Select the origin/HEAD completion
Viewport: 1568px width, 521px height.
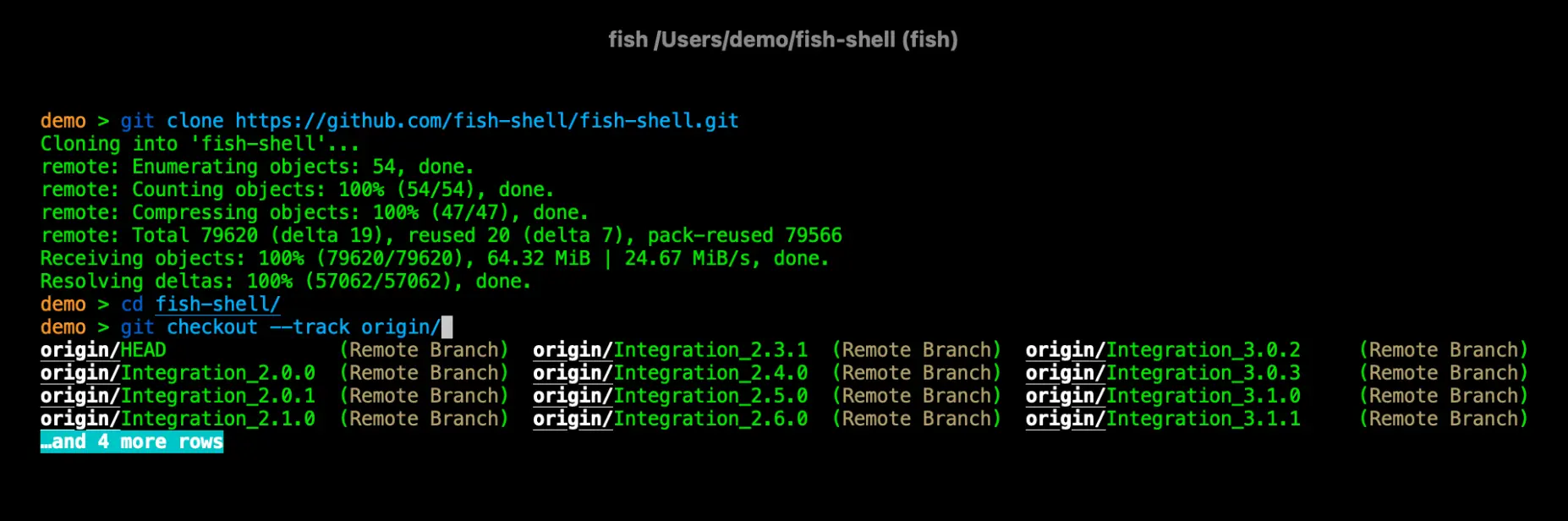[x=103, y=350]
